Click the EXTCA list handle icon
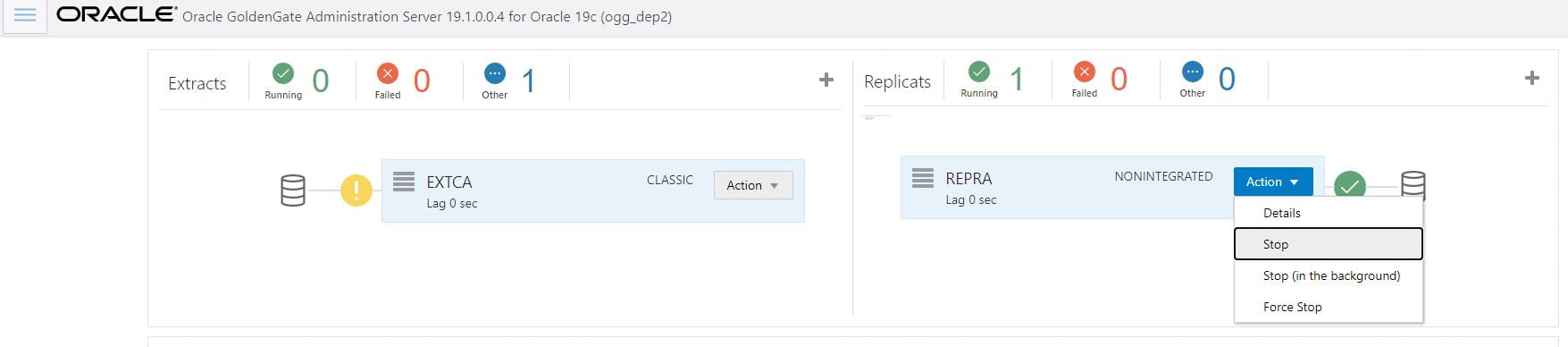 click(404, 182)
